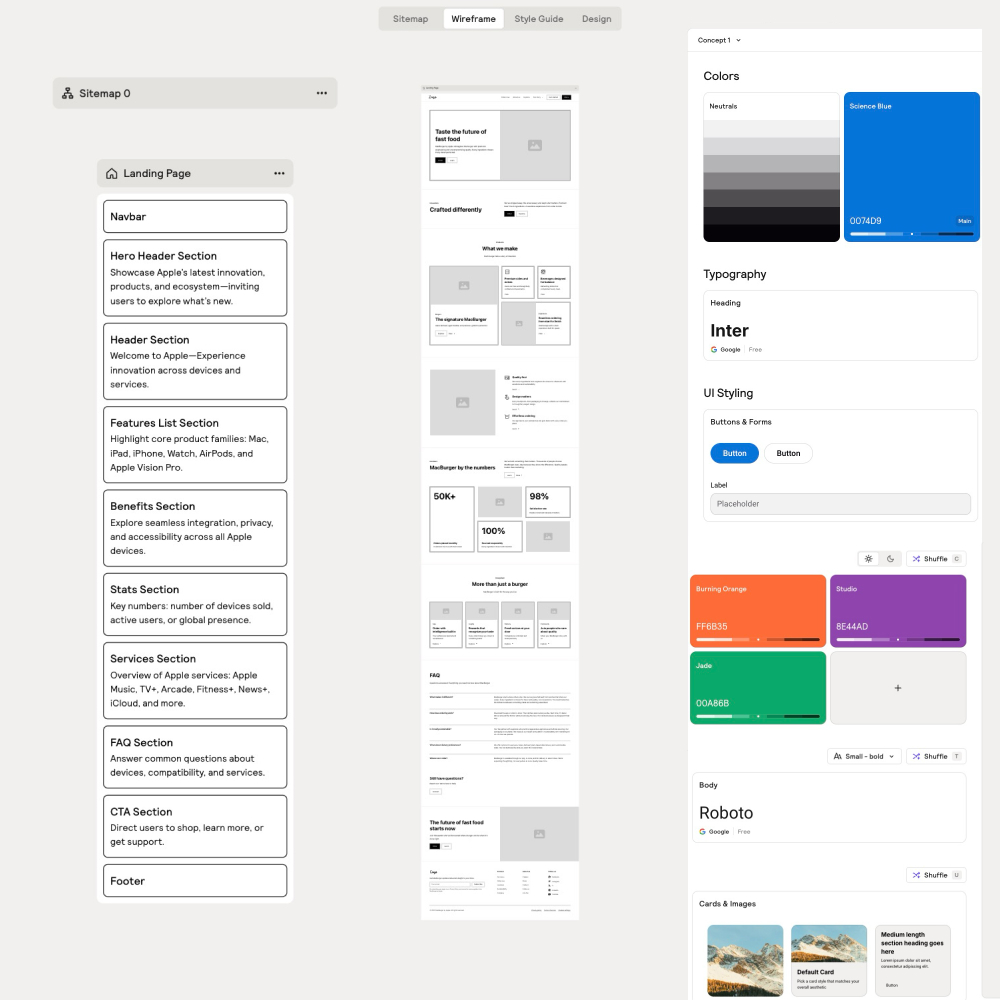Click the outlined secondary Button sample

[788, 453]
